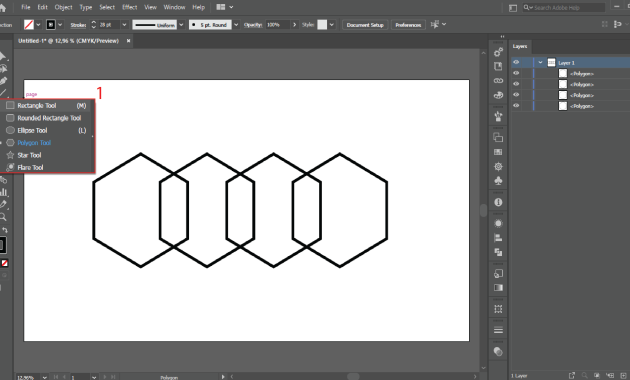Open the Info panel icon
The height and width of the screenshot is (380, 630).
coord(498,202)
